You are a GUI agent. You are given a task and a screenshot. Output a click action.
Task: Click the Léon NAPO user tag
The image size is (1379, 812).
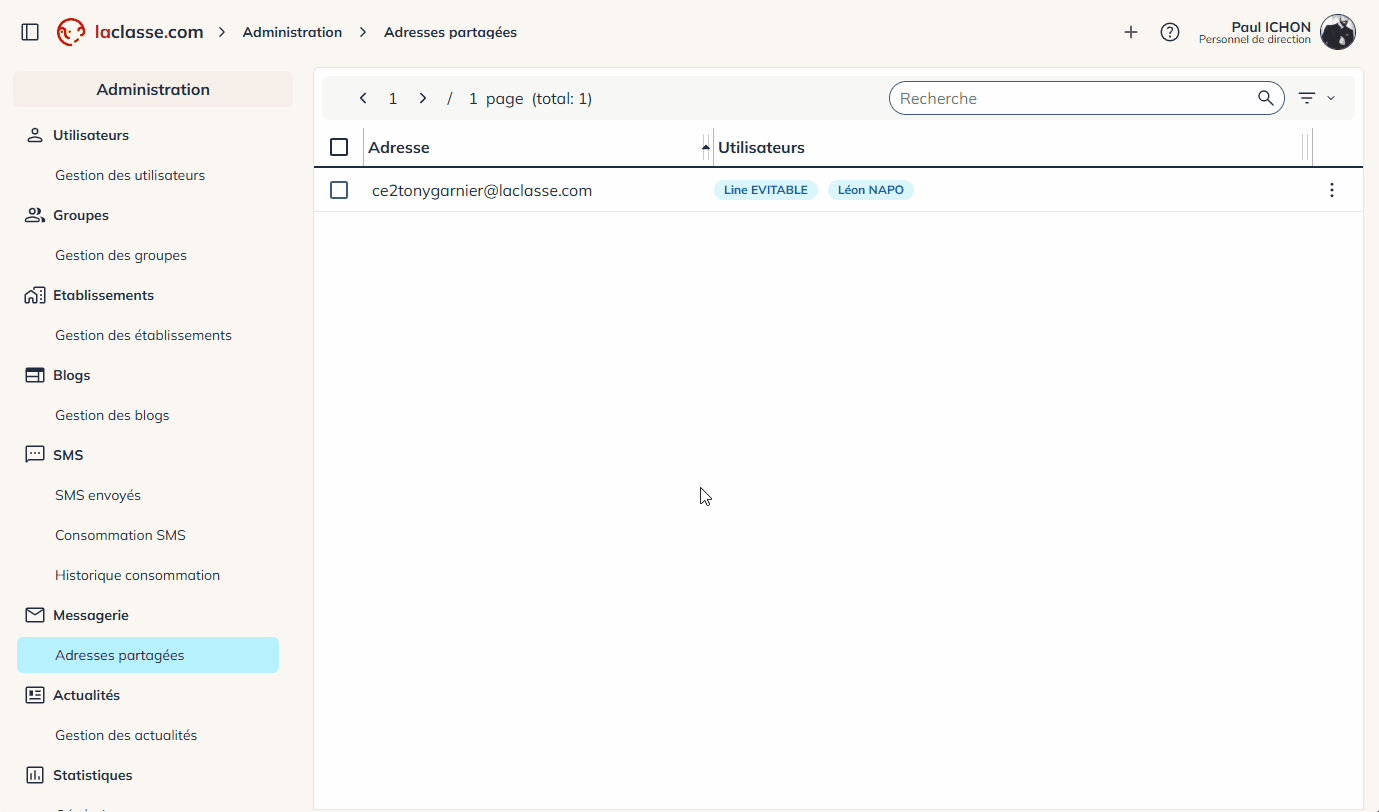[870, 190]
